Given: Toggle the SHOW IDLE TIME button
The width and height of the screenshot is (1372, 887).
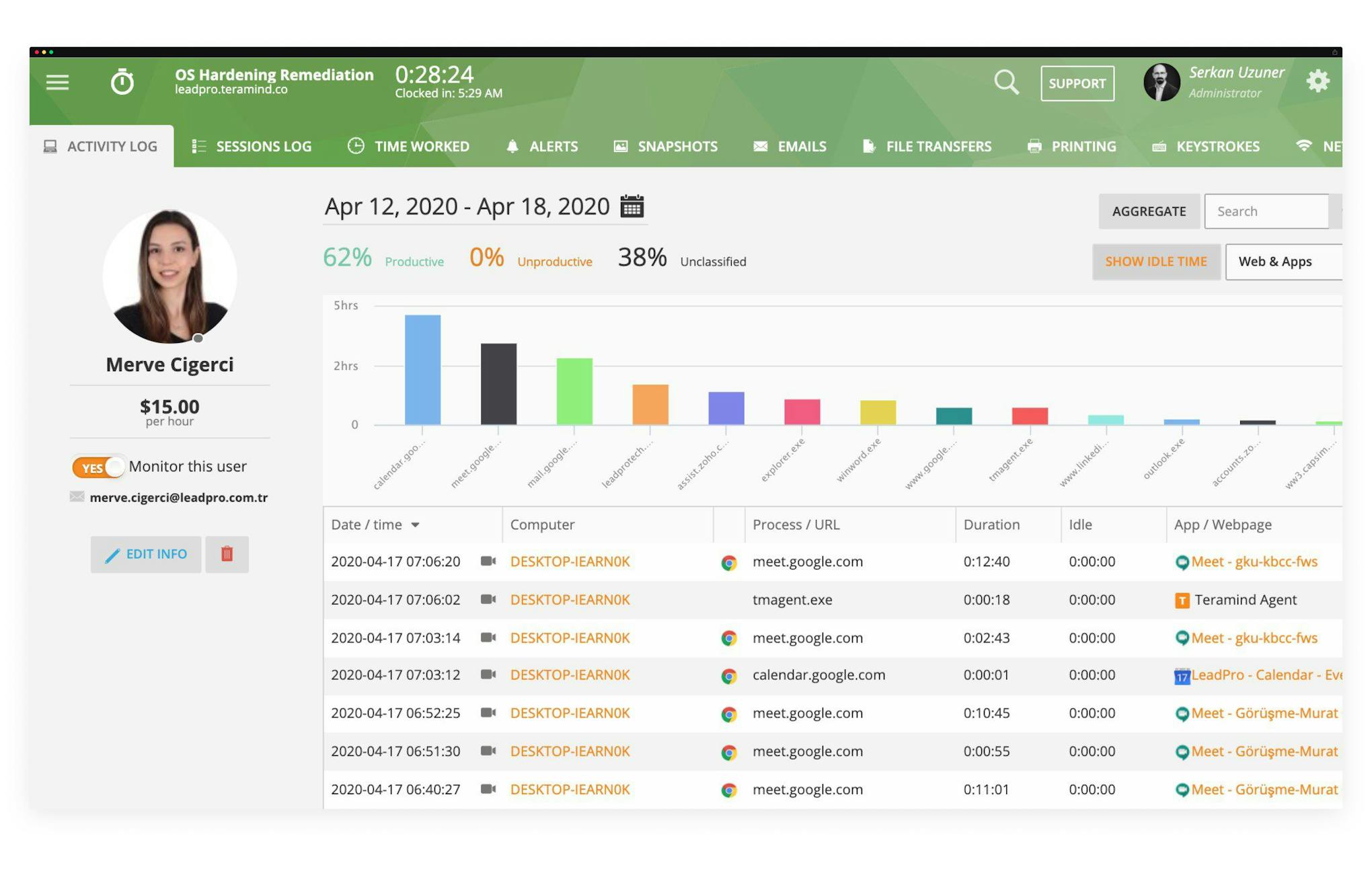Looking at the screenshot, I should (x=1155, y=262).
